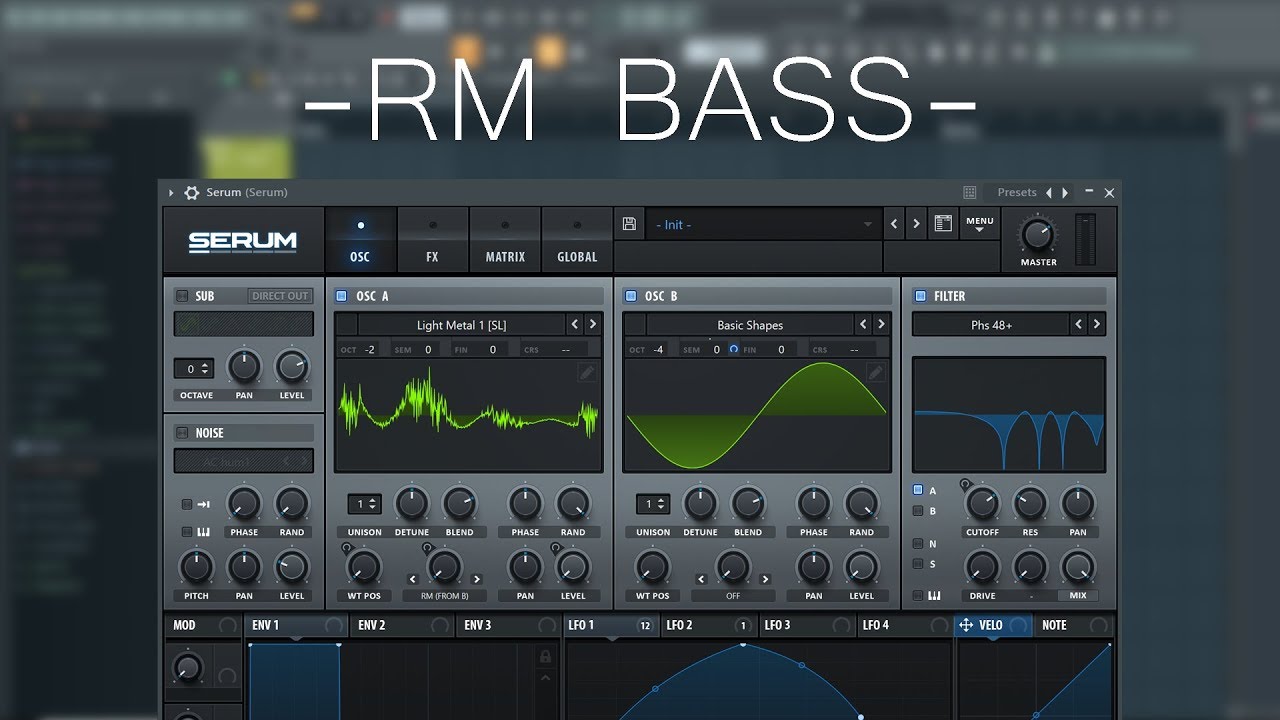Enable filter routing for noise N
The height and width of the screenshot is (720, 1280).
pos(918,544)
